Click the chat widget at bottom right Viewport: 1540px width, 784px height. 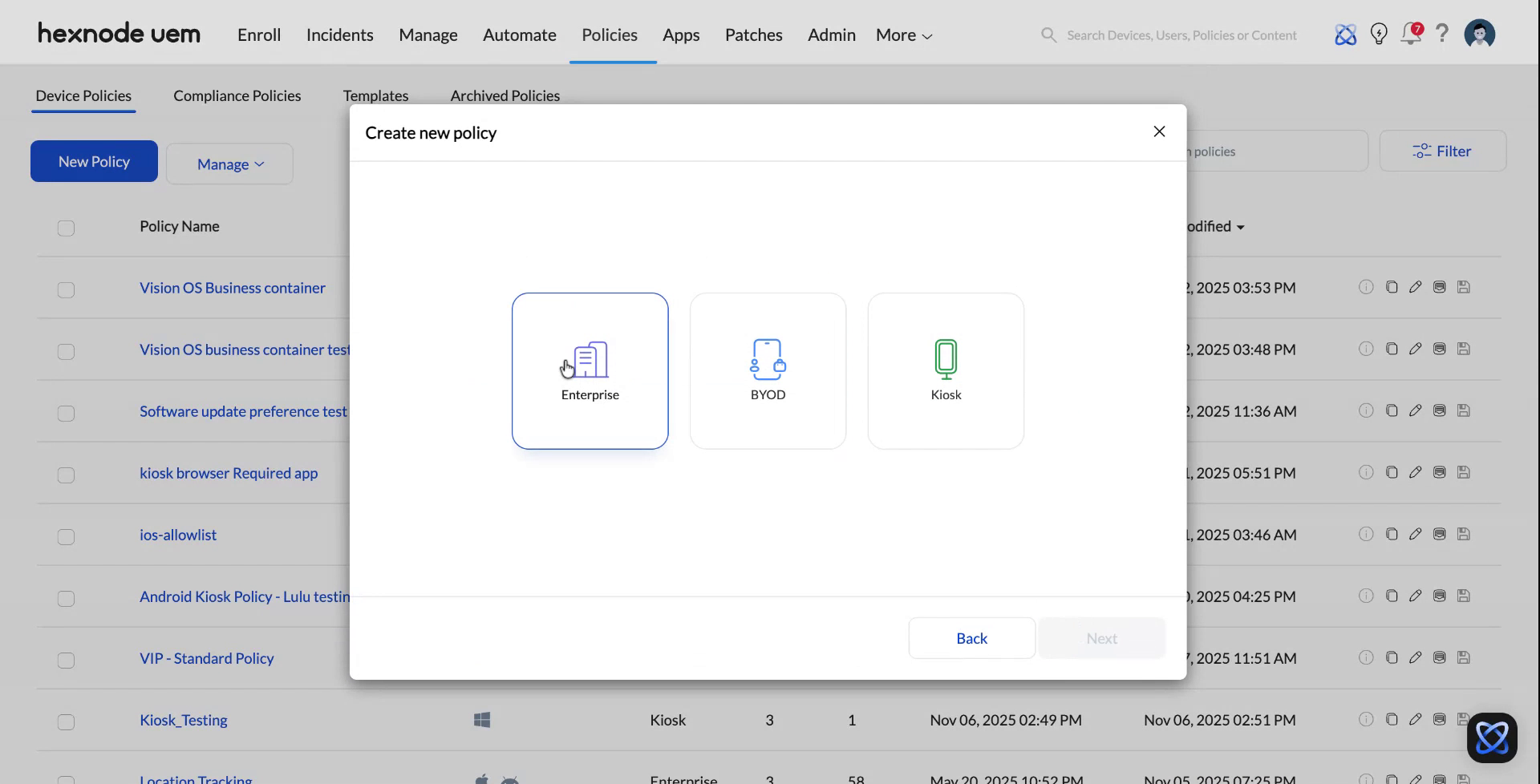(x=1491, y=737)
